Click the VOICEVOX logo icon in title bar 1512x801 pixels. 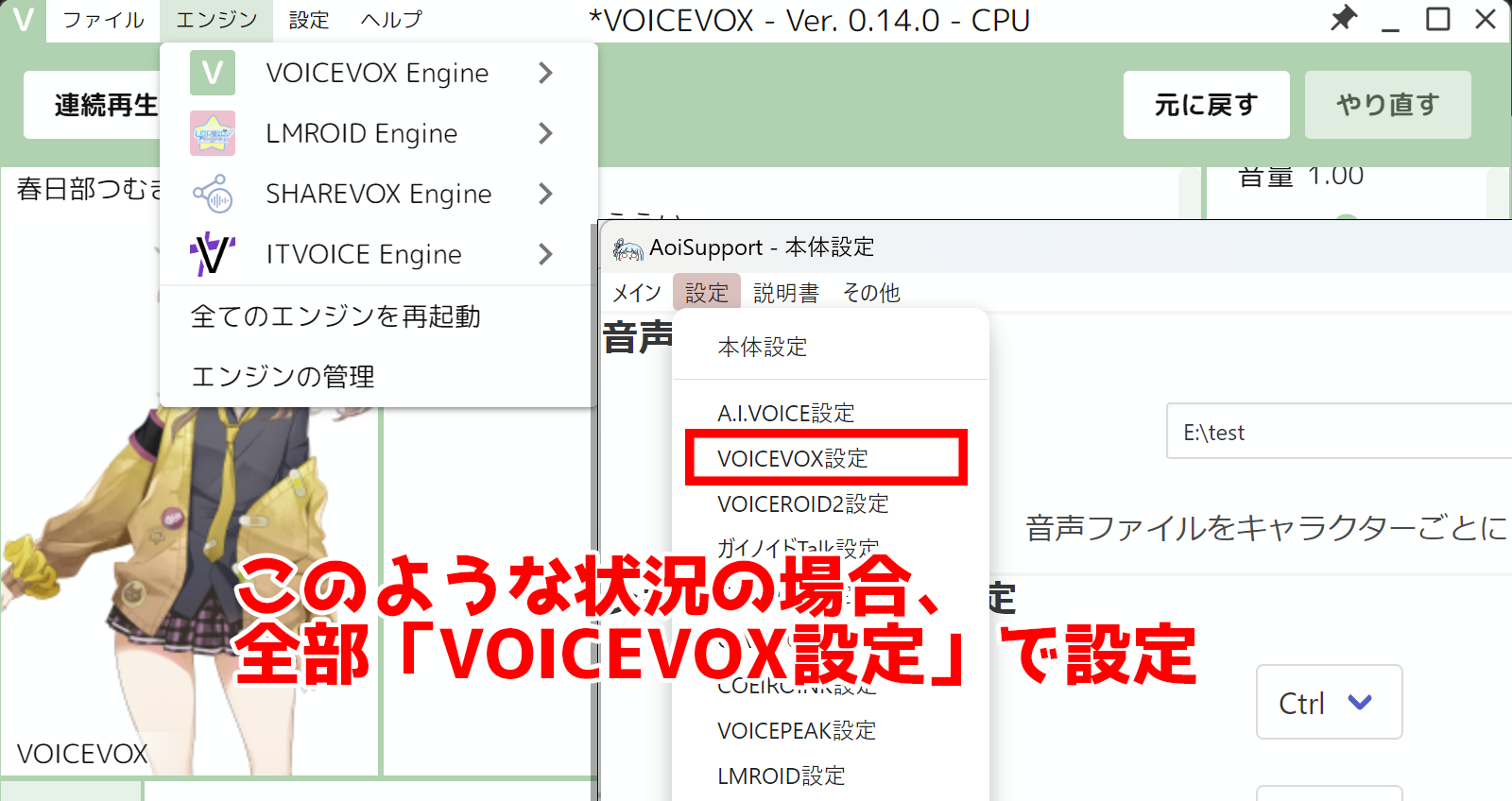(x=23, y=20)
